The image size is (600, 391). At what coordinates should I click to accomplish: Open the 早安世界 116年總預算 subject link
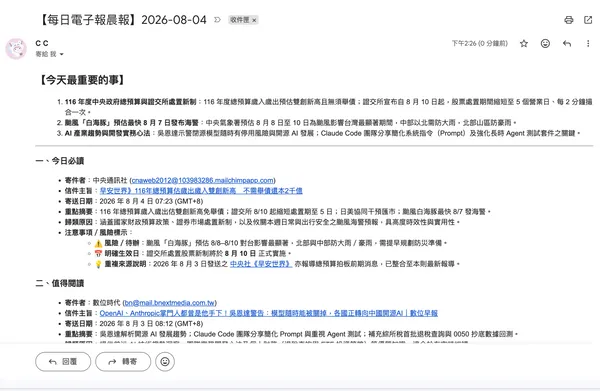coord(201,191)
